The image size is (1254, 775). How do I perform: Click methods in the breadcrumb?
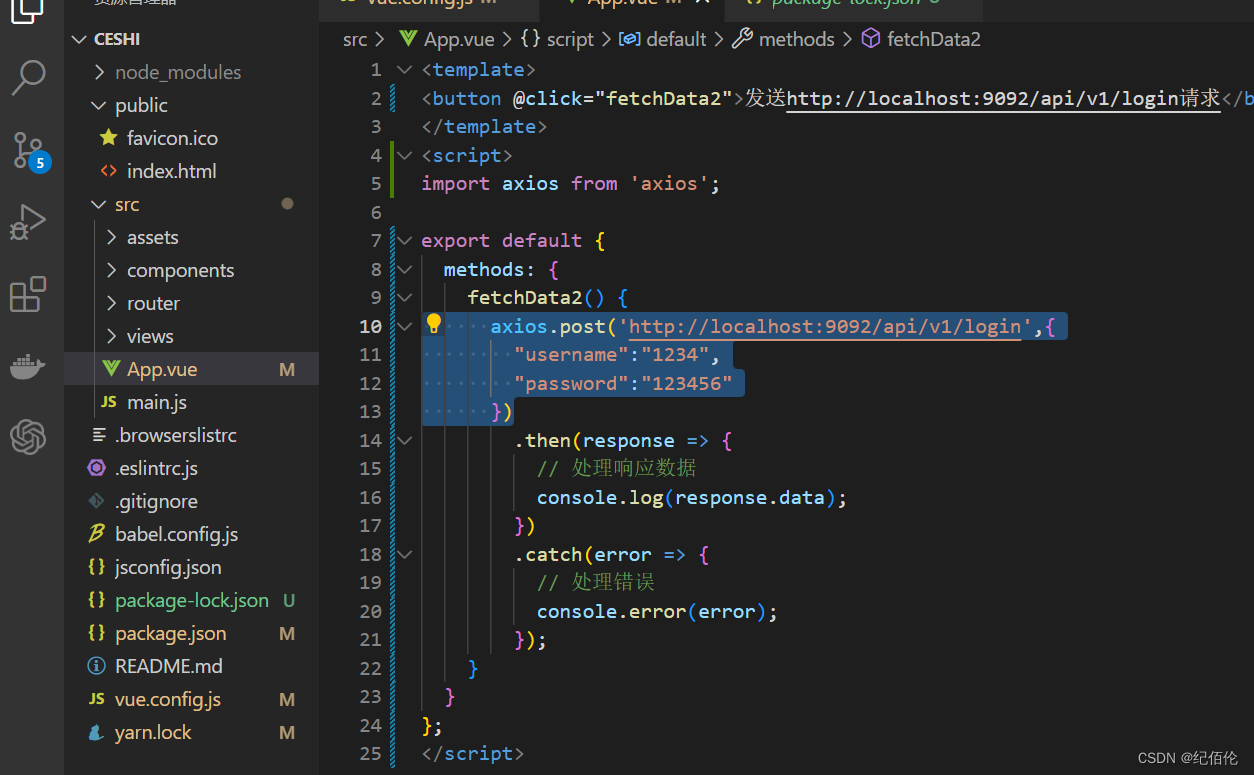pyautogui.click(x=796, y=39)
